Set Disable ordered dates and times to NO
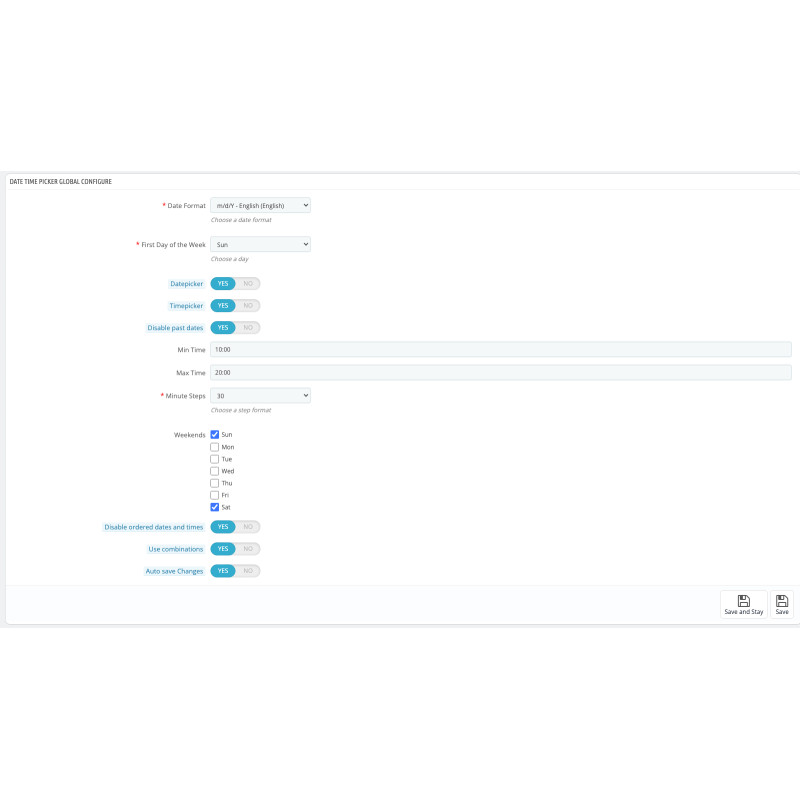The image size is (800, 800). pyautogui.click(x=248, y=527)
